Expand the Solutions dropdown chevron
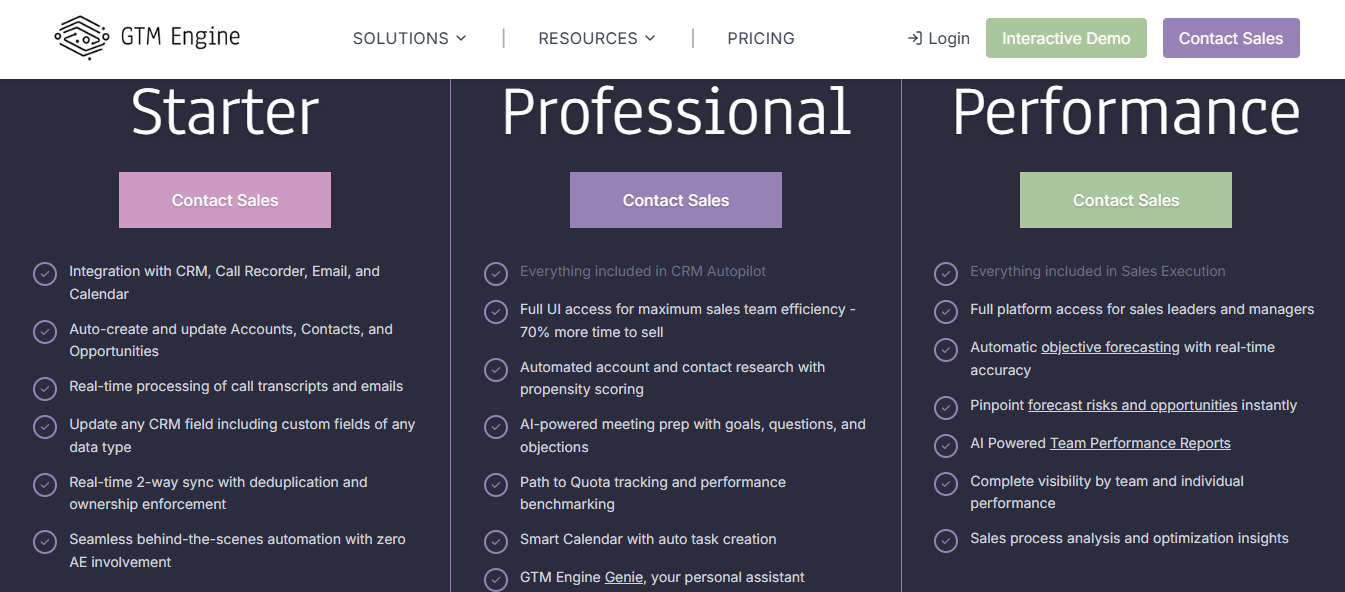This screenshot has height=592, width=1345. [x=461, y=38]
